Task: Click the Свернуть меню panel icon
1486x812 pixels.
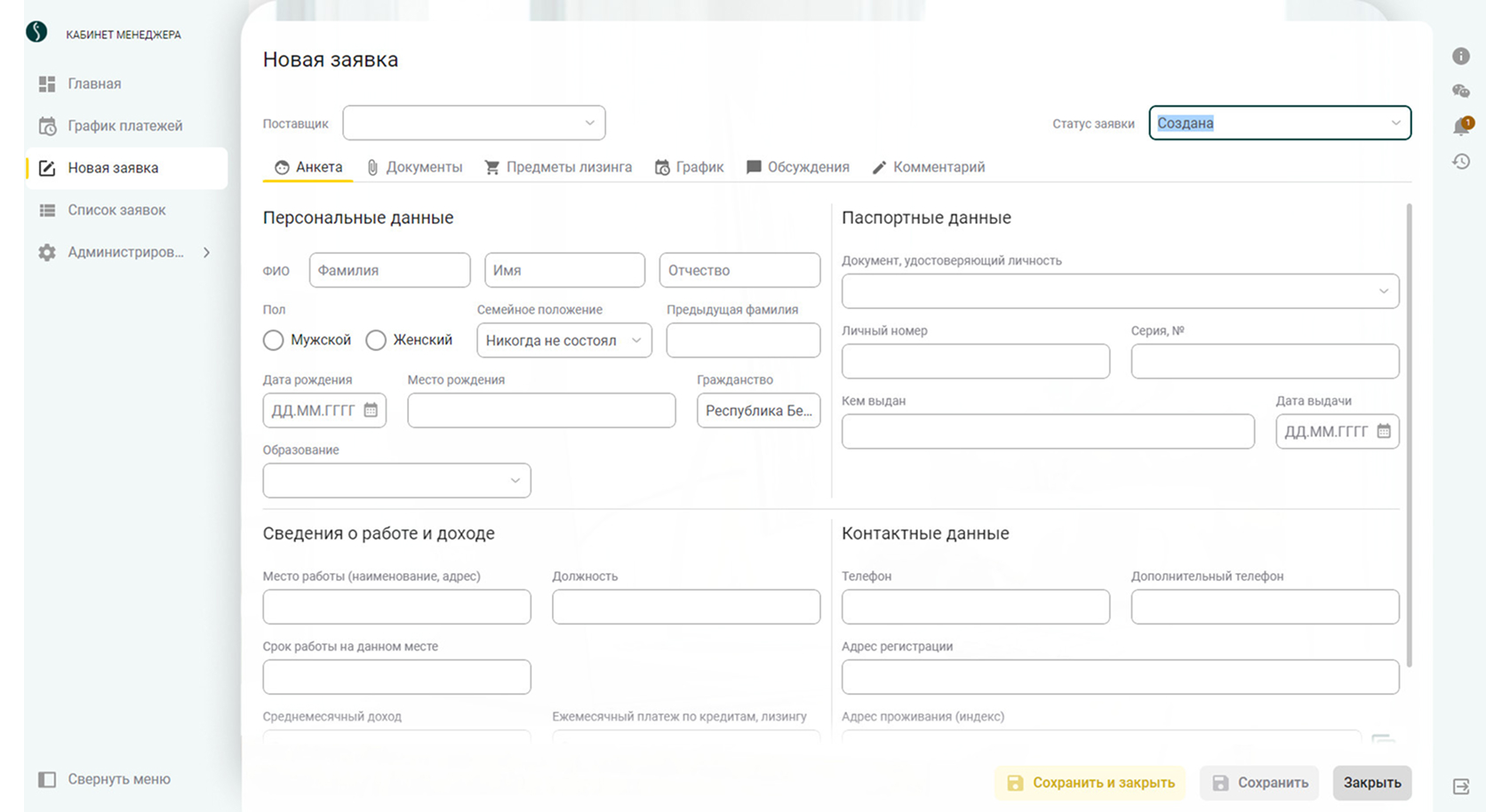Action: (47, 779)
